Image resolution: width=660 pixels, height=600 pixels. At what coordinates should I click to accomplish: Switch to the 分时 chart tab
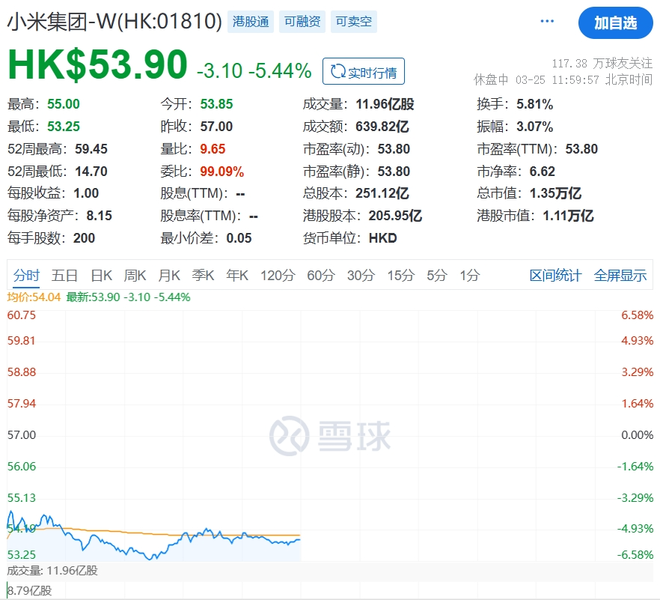click(x=26, y=275)
